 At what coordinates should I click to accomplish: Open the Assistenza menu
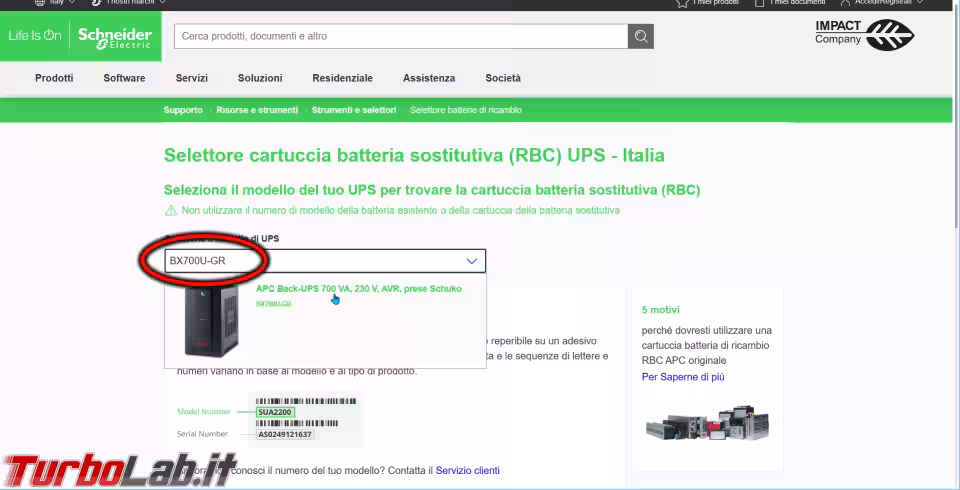tap(428, 78)
